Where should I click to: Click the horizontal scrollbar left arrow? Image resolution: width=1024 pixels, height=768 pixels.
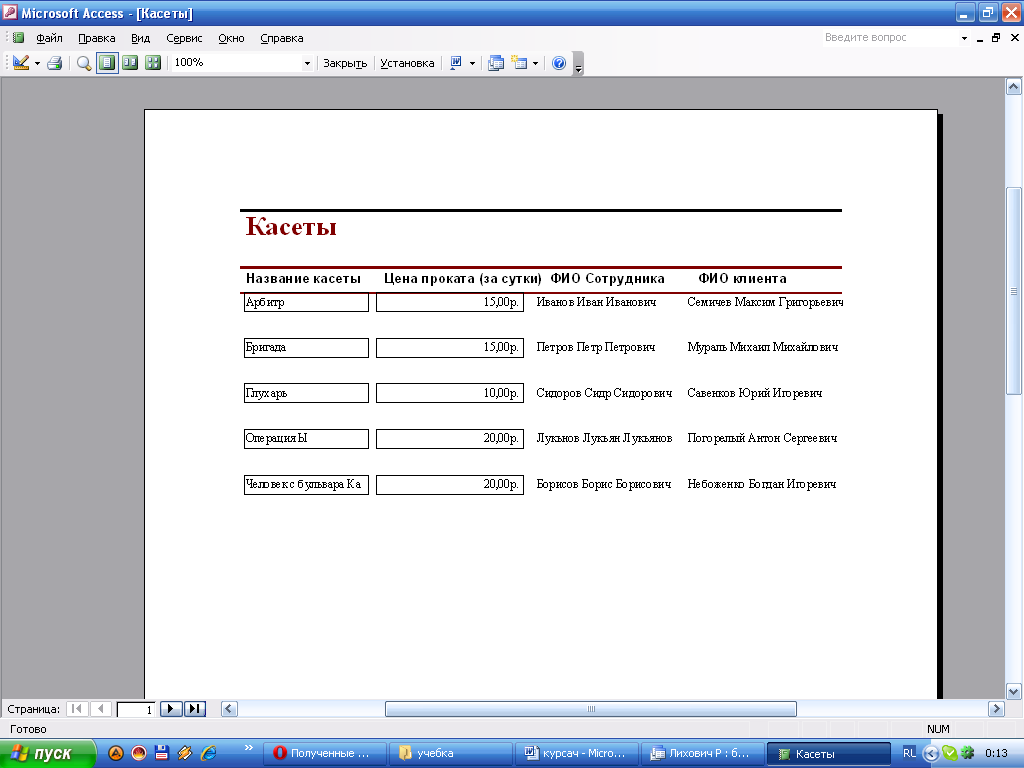229,709
